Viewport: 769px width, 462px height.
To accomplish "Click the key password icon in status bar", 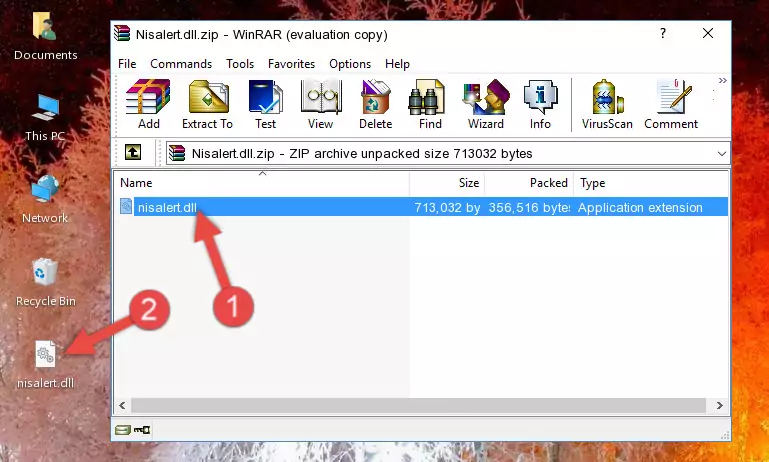I will 142,430.
